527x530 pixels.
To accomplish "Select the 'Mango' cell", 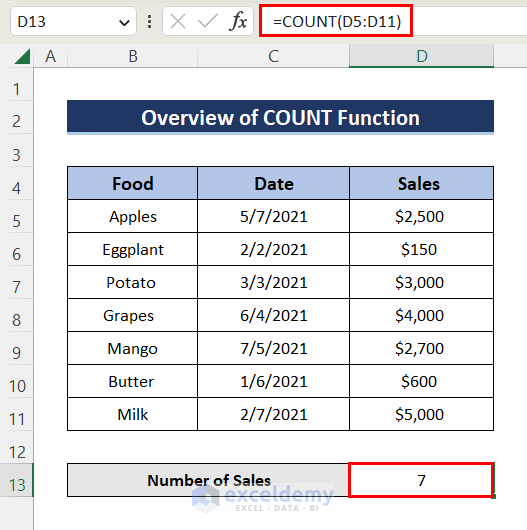I will click(132, 348).
